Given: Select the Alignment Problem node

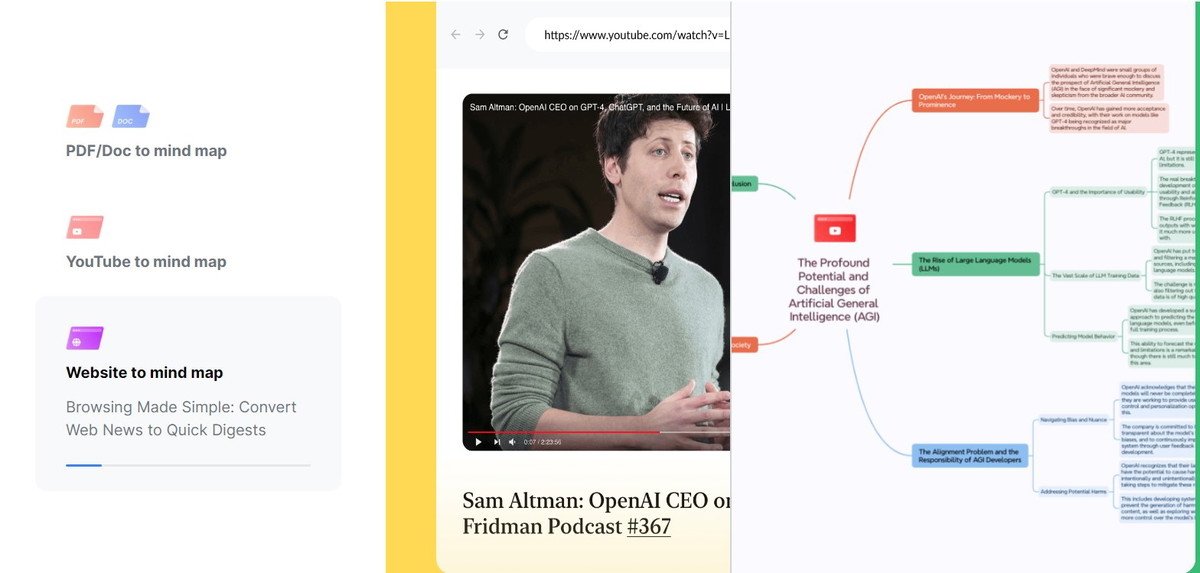Looking at the screenshot, I should (970, 457).
